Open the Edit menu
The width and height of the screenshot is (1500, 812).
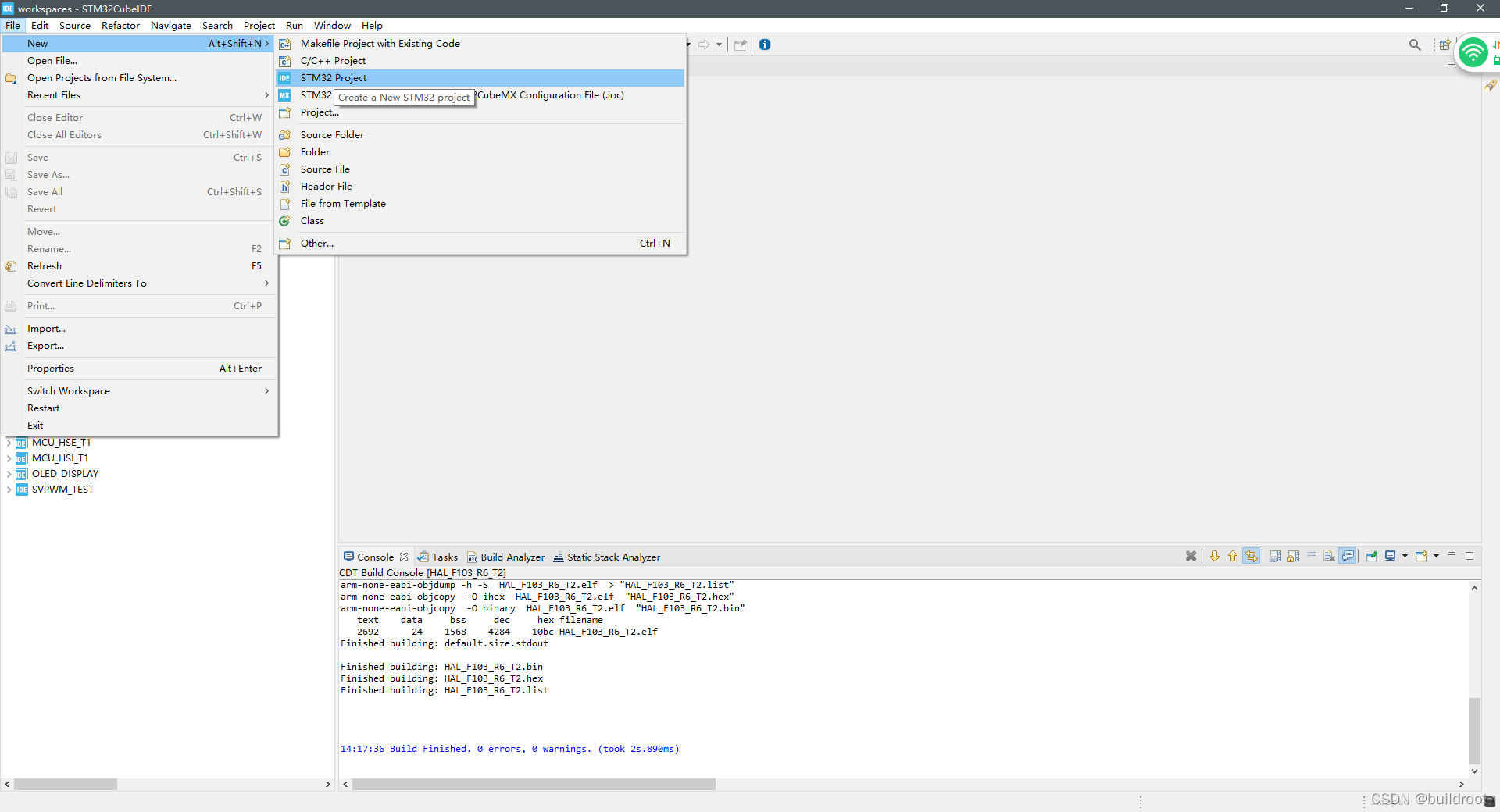pos(40,26)
